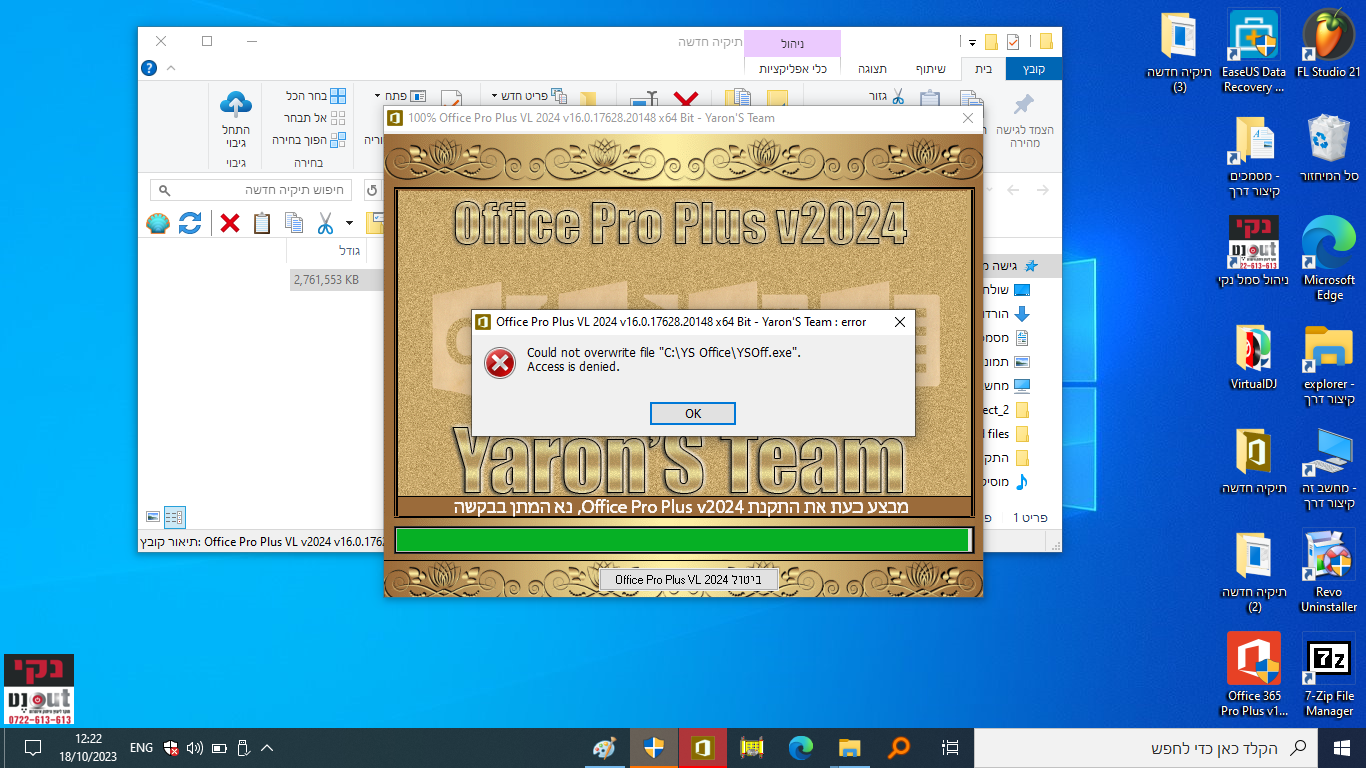Click the red error icon in dialog
The image size is (1366, 768).
coord(500,361)
